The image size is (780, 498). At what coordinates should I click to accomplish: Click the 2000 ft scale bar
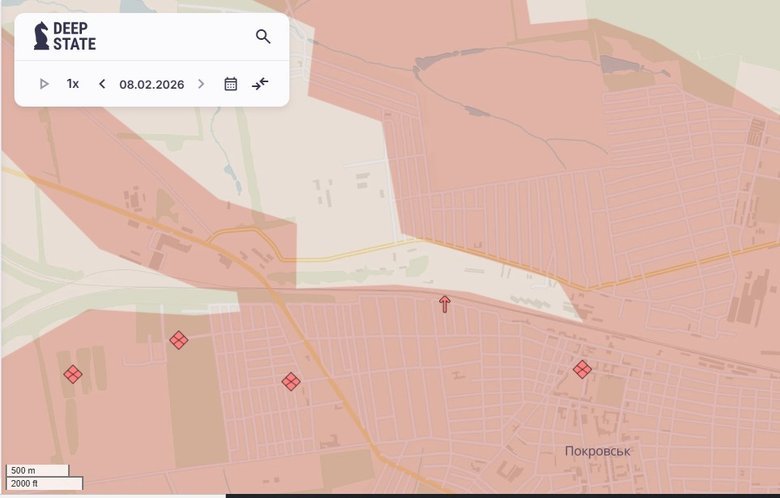44,484
